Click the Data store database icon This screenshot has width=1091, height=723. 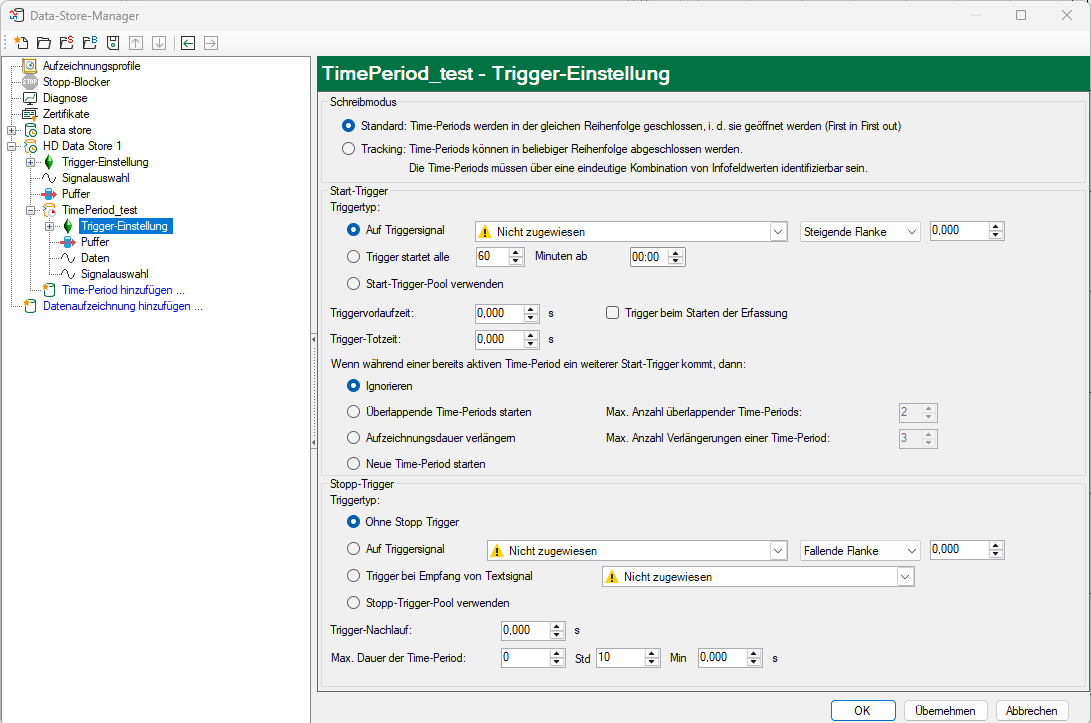(31, 130)
